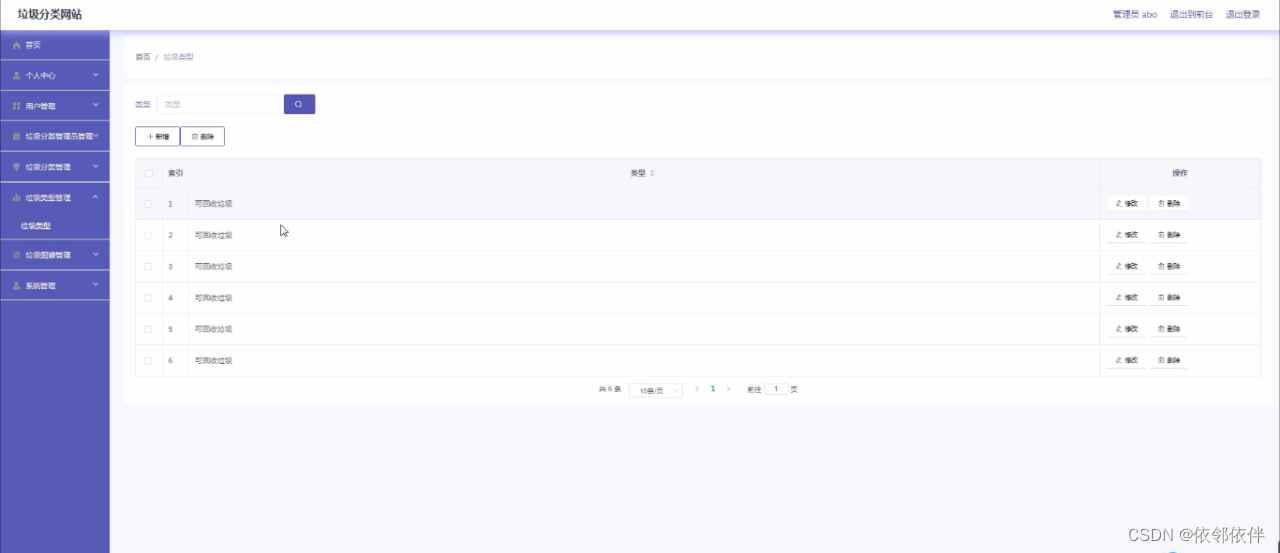Click the trash 删除 icon in row 2

(1161, 235)
